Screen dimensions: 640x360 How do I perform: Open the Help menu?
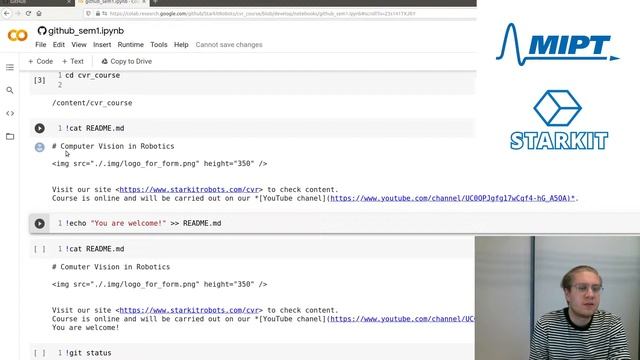[x=181, y=45]
